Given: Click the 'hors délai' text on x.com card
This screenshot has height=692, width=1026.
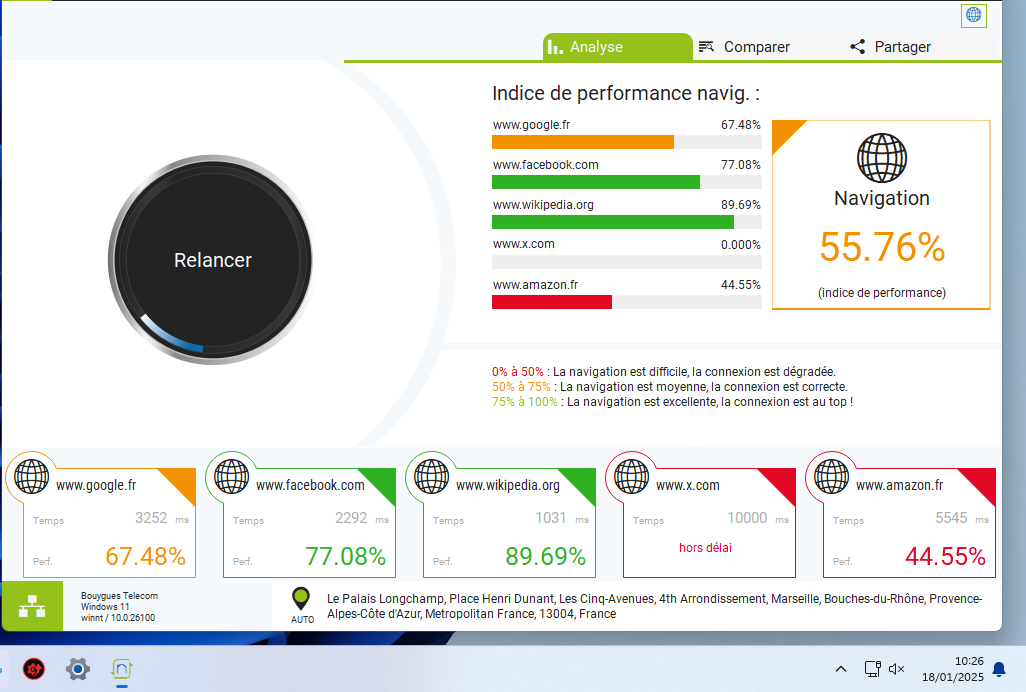Looking at the screenshot, I should tap(705, 547).
